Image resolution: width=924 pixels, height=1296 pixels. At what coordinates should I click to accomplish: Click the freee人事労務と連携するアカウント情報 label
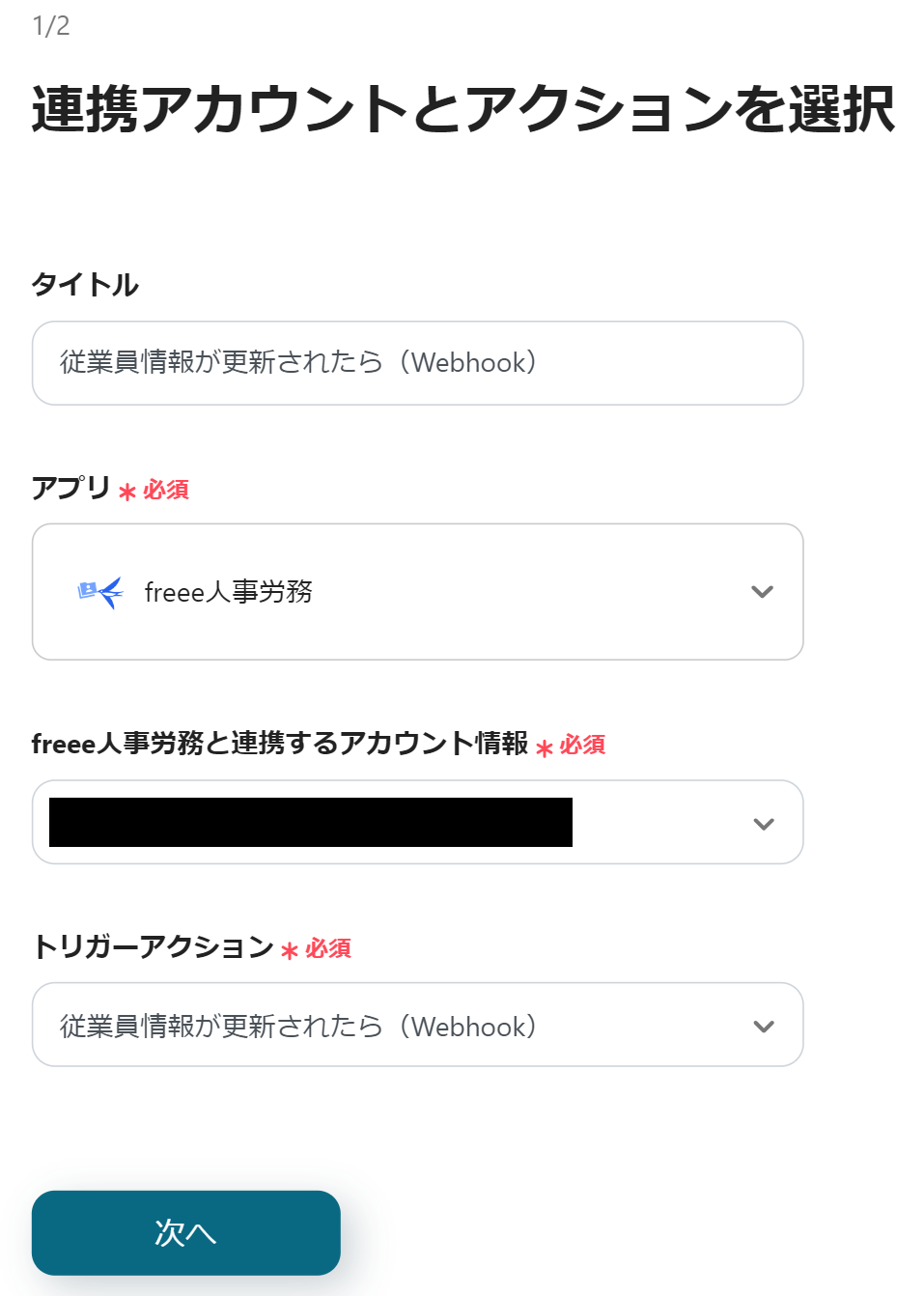coord(280,744)
